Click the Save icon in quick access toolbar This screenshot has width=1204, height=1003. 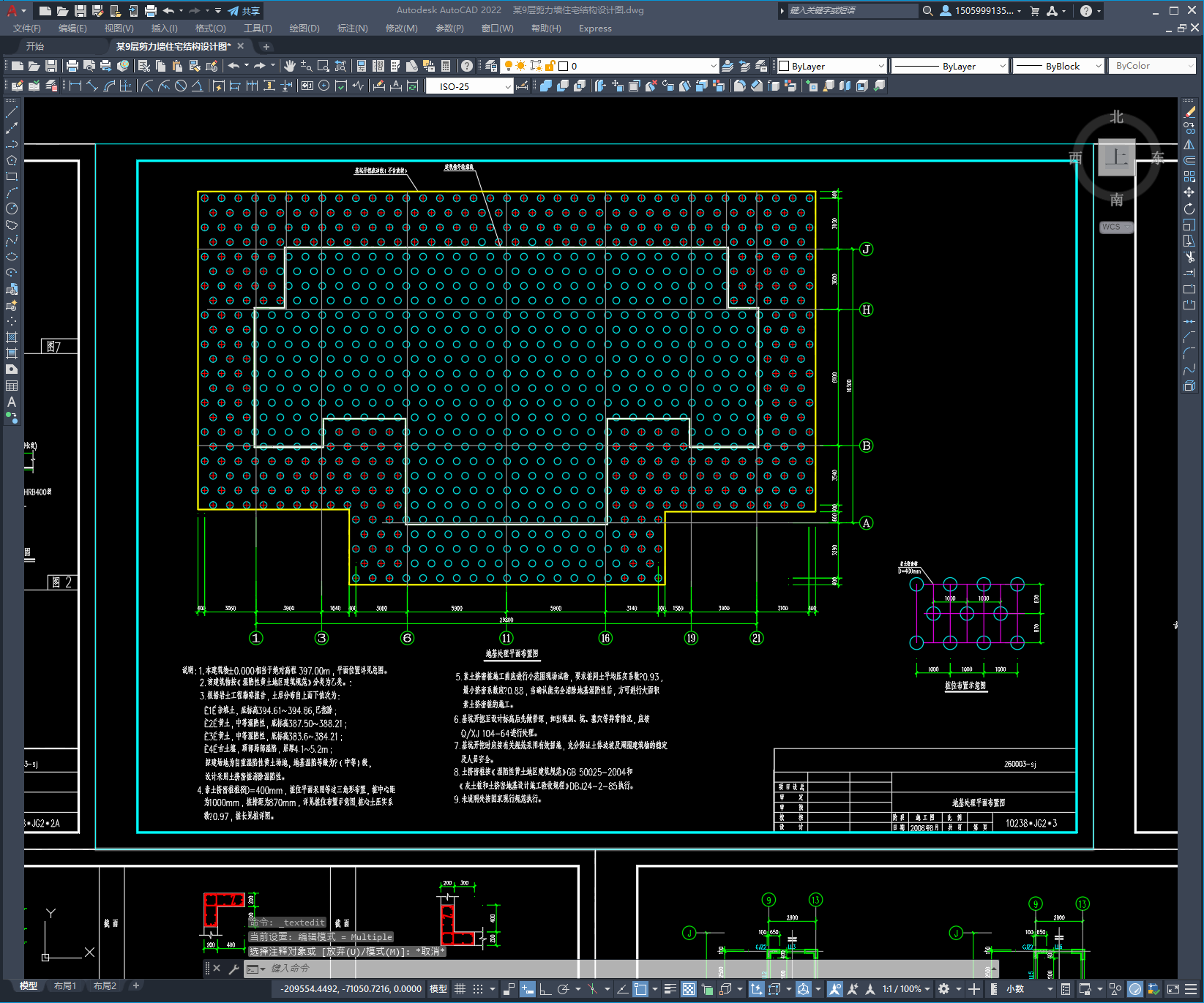tap(81, 11)
